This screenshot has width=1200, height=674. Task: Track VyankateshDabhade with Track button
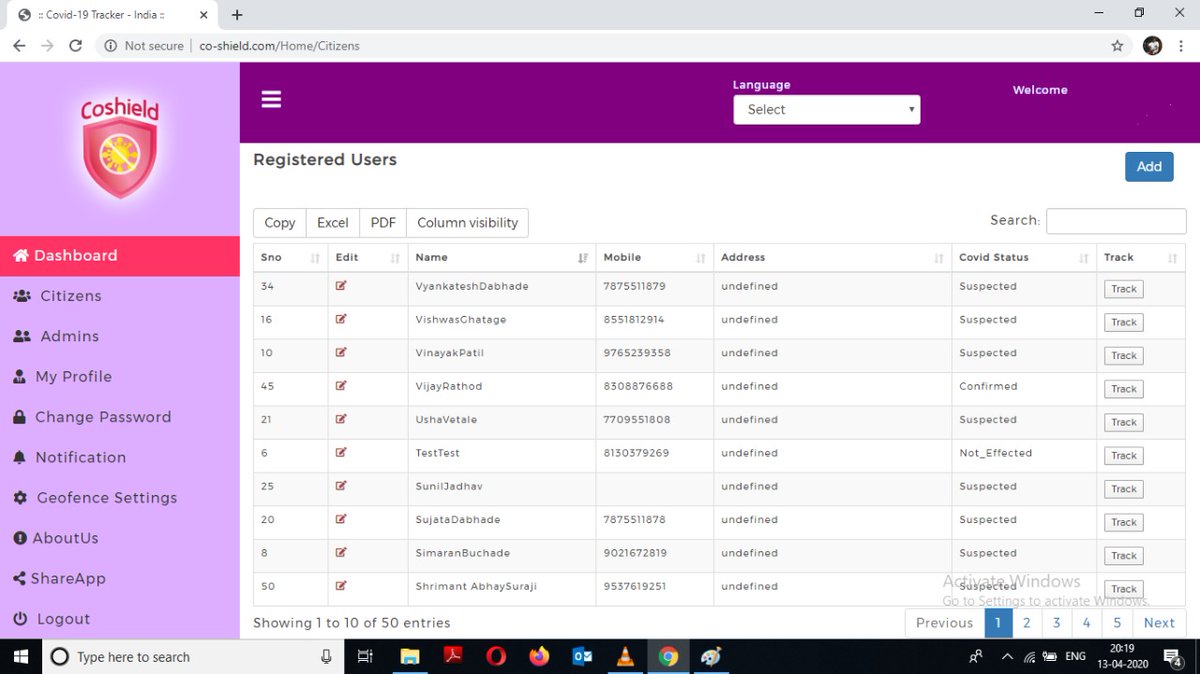[x=1124, y=289]
